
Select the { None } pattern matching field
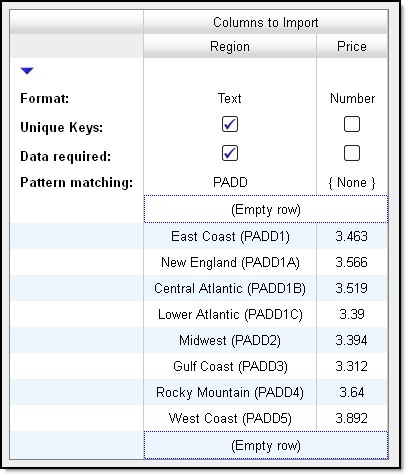352,183
